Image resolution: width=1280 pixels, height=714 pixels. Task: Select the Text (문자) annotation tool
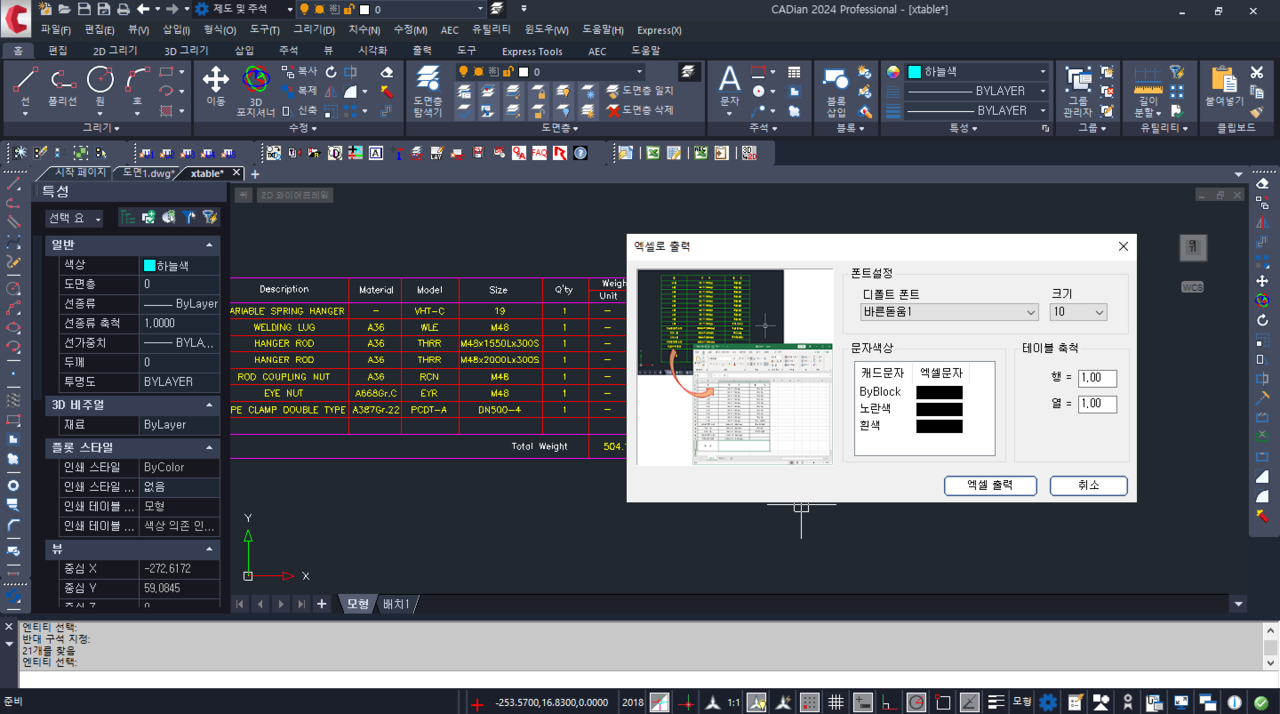[x=730, y=82]
